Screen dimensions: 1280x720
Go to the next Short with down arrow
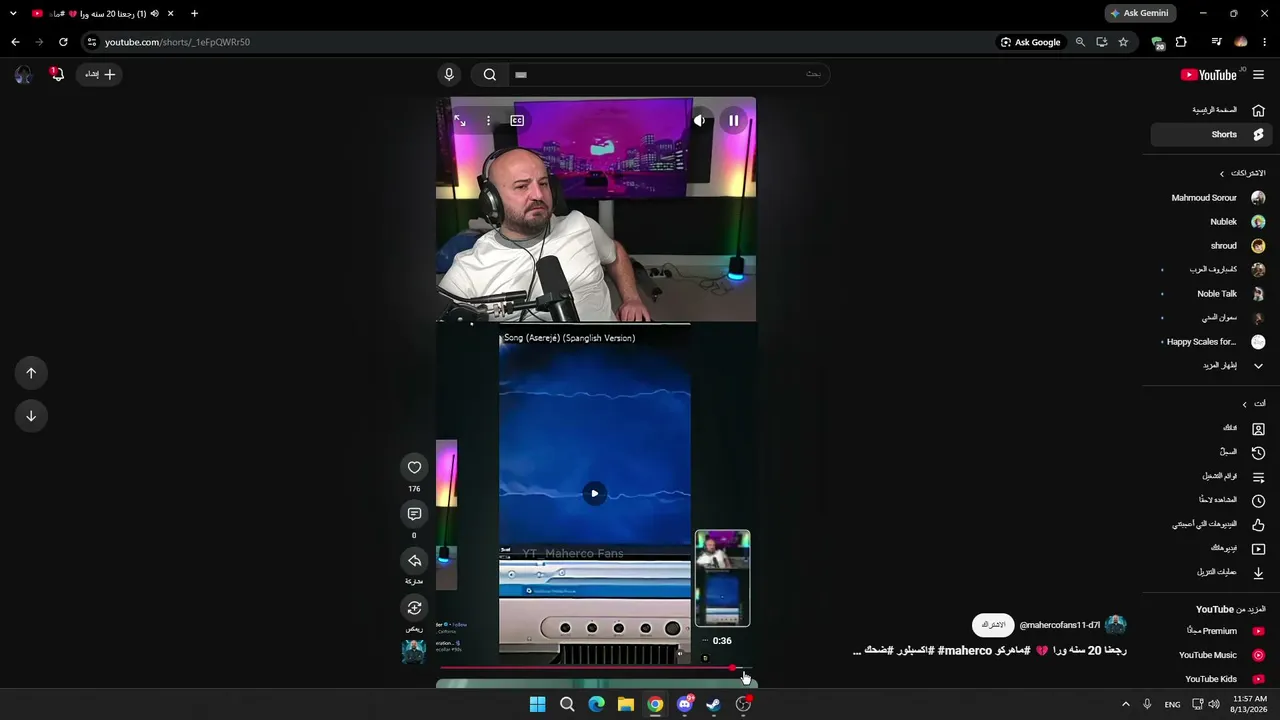(x=31, y=416)
